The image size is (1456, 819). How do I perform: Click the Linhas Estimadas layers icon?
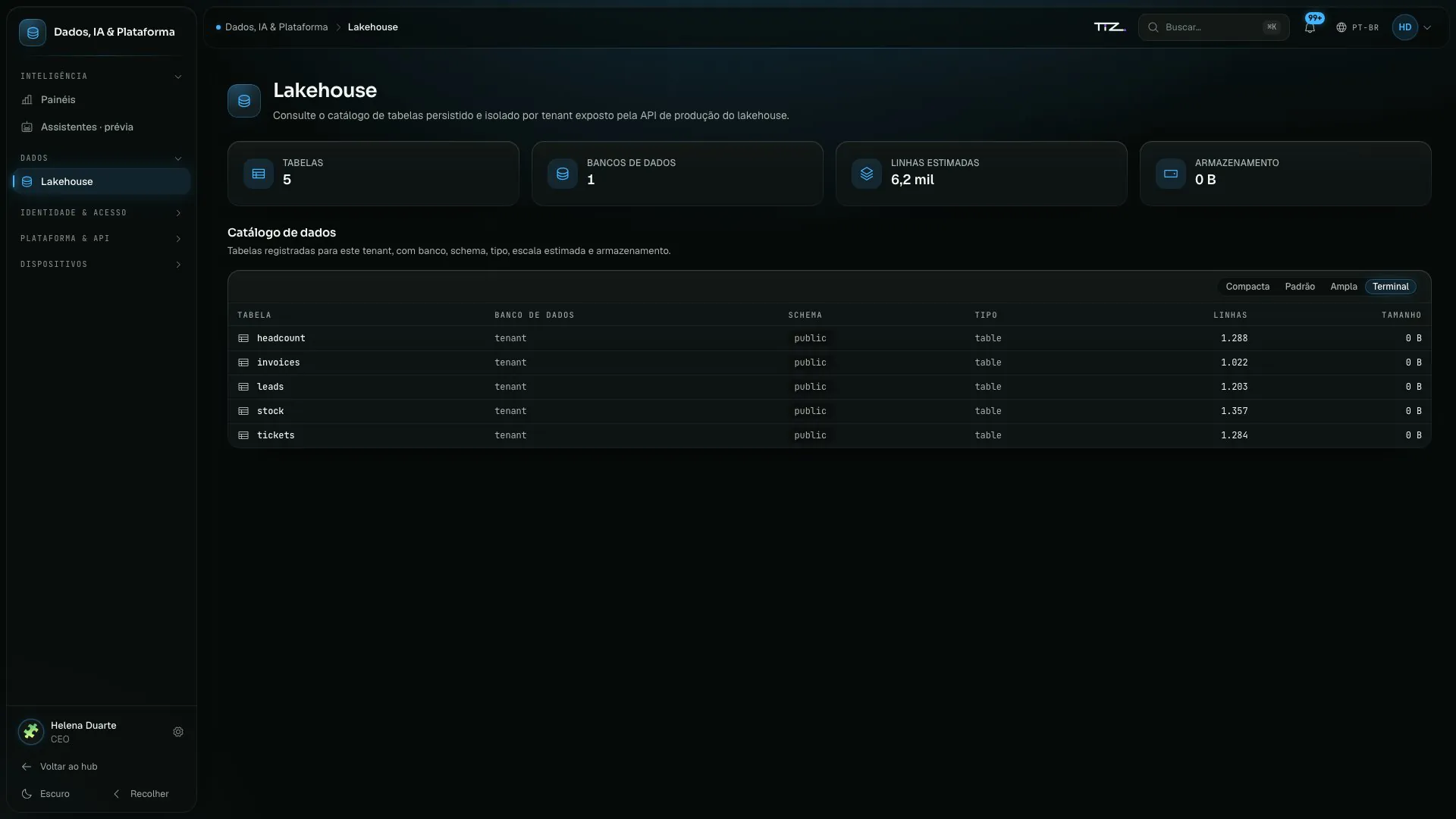coord(867,174)
